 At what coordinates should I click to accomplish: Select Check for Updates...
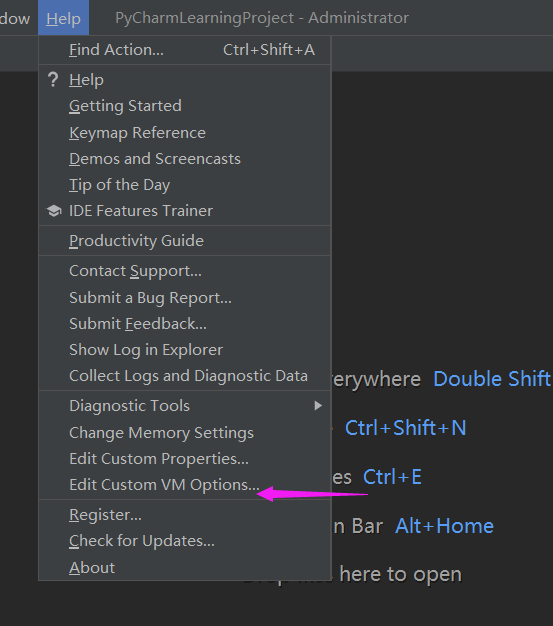184,541
